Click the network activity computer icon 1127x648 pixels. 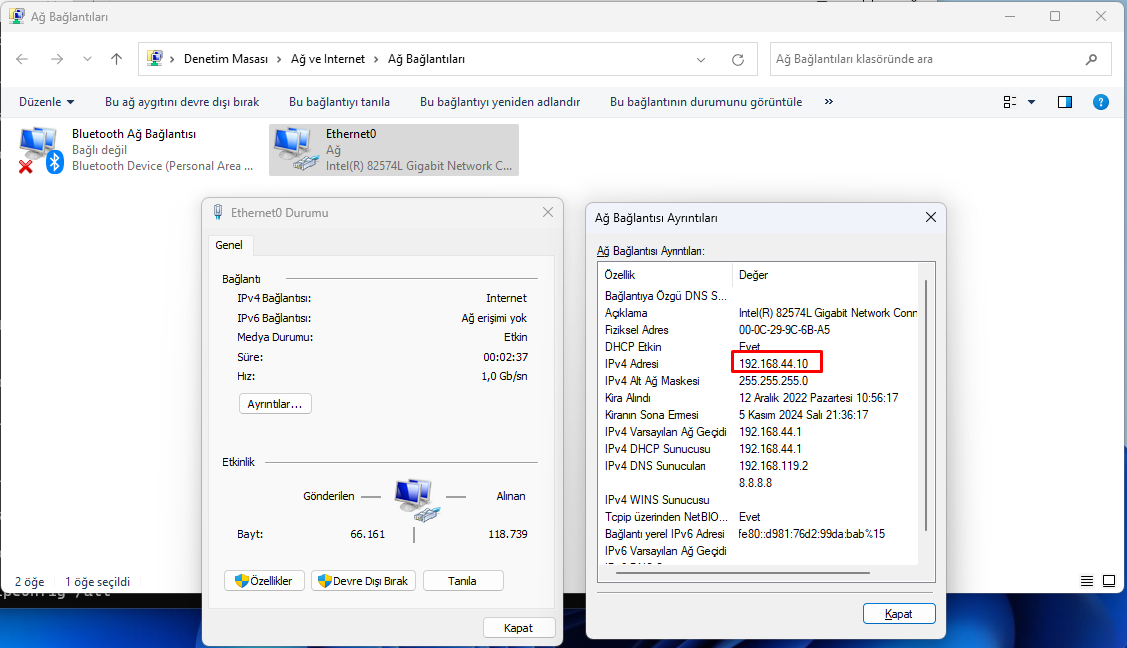tap(416, 499)
